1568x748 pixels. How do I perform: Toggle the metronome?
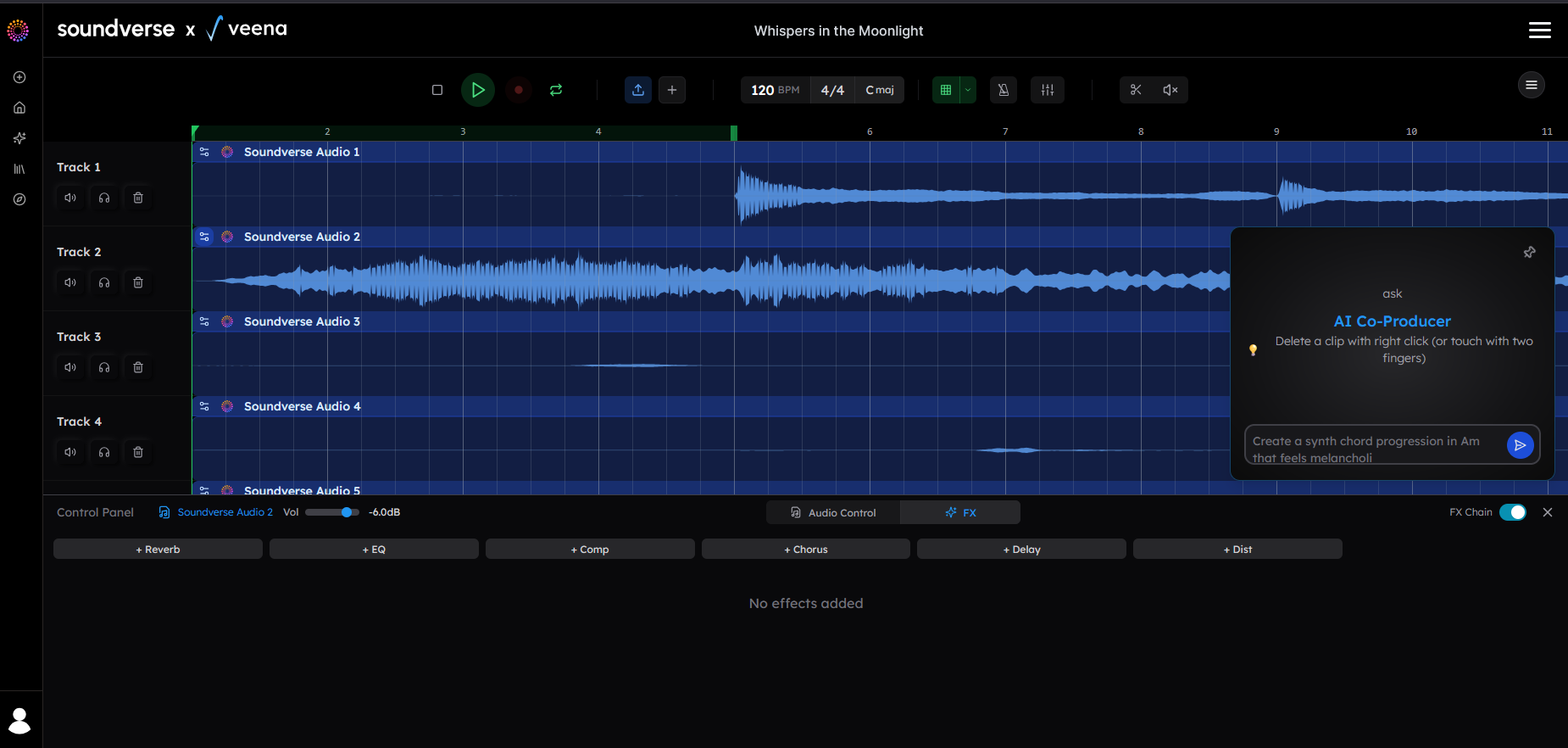1004,90
